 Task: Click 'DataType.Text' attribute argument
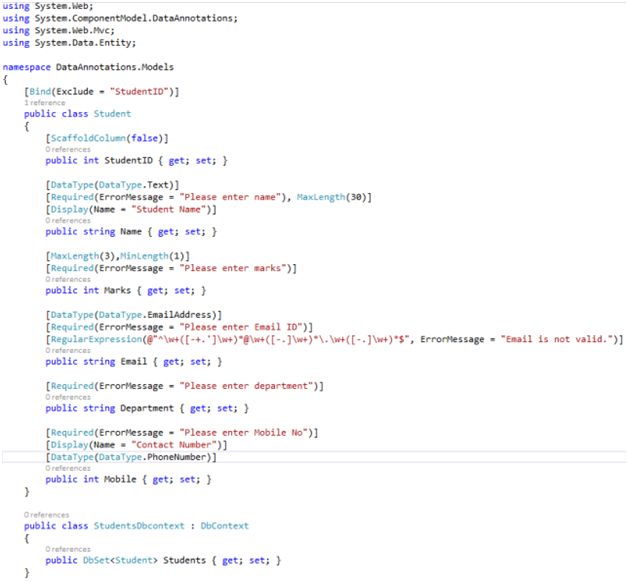pyautogui.click(x=133, y=185)
